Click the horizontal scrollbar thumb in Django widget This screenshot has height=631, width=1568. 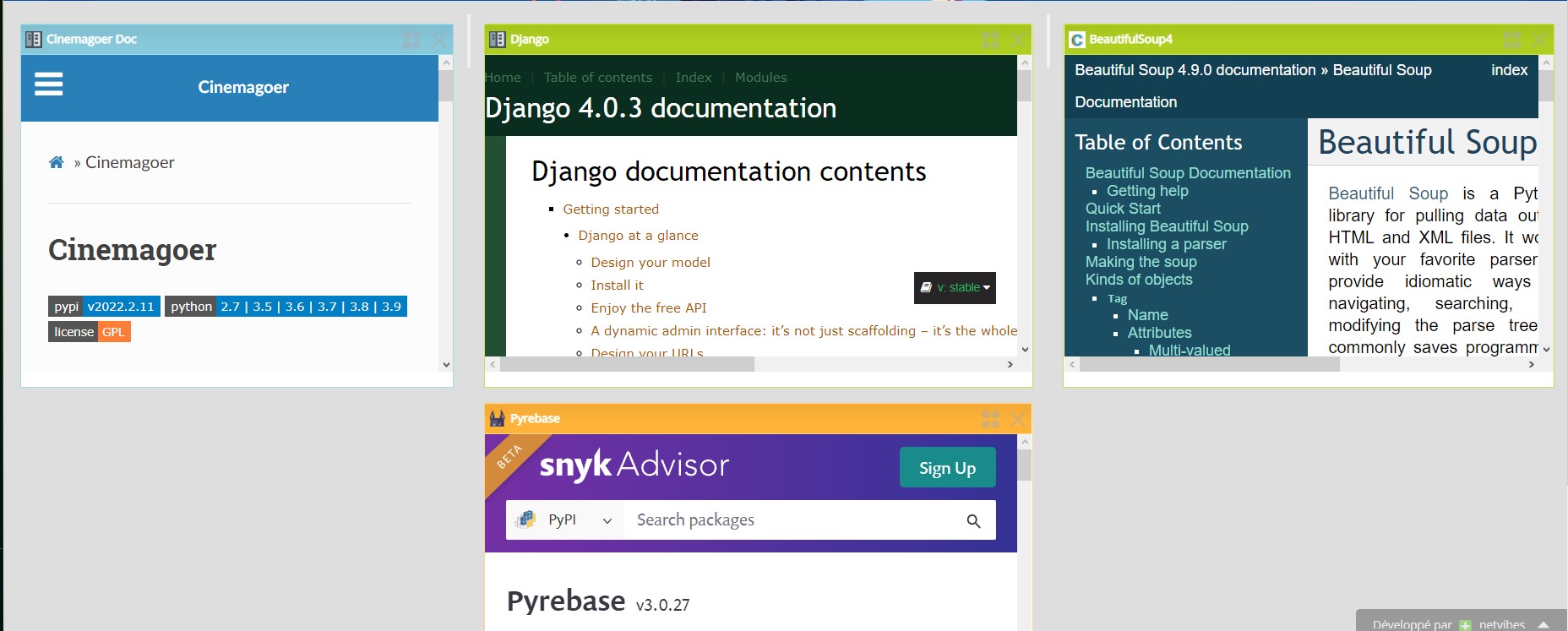627,364
